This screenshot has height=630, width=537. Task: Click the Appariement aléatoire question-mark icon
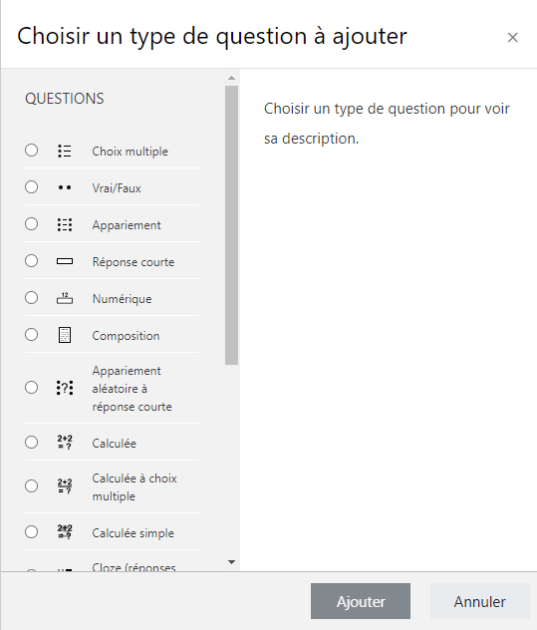coord(65,388)
